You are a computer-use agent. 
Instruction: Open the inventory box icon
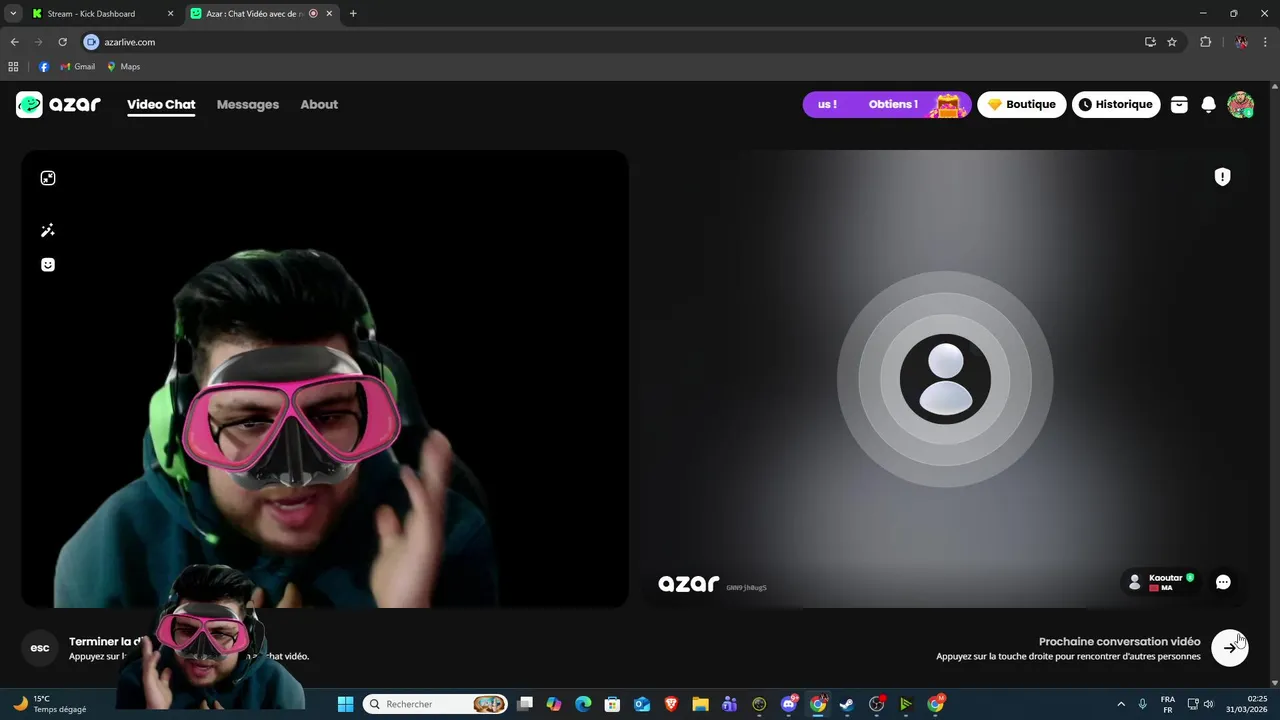click(x=1179, y=104)
